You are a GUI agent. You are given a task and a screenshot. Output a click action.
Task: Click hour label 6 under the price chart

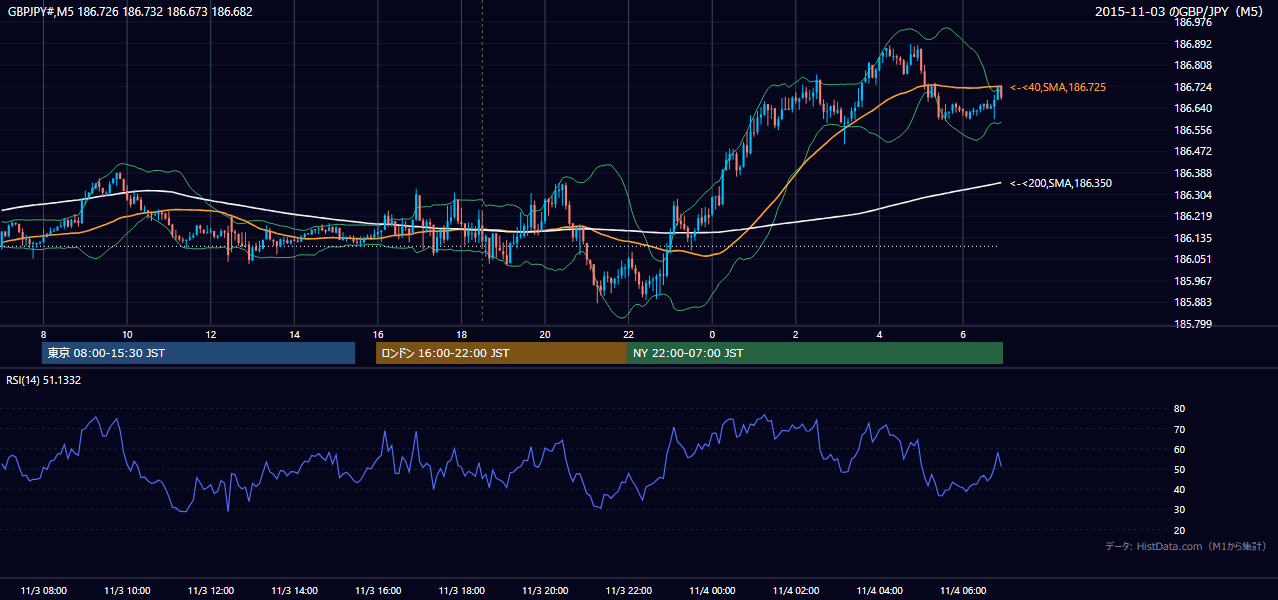(962, 334)
